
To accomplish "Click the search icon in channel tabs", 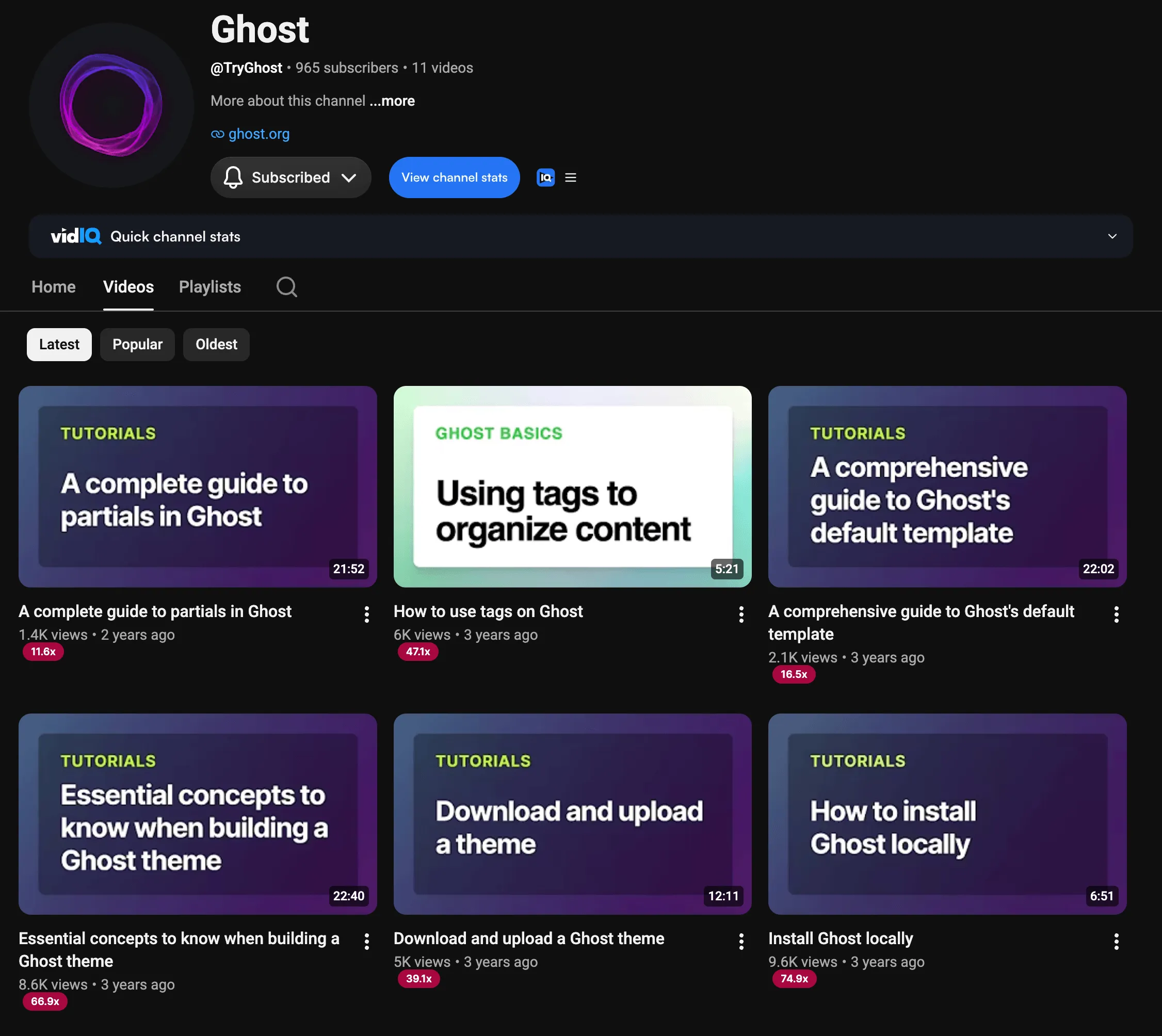I will (286, 287).
